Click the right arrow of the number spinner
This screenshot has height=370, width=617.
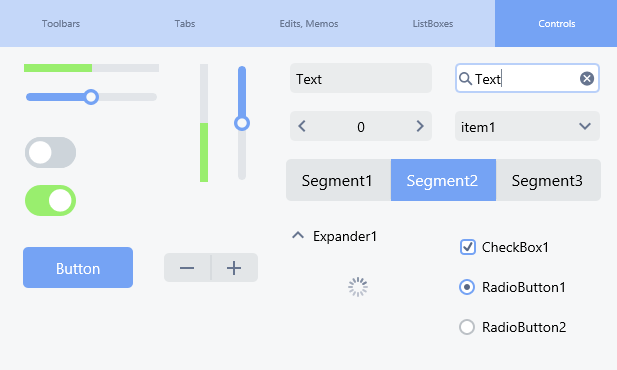[420, 126]
